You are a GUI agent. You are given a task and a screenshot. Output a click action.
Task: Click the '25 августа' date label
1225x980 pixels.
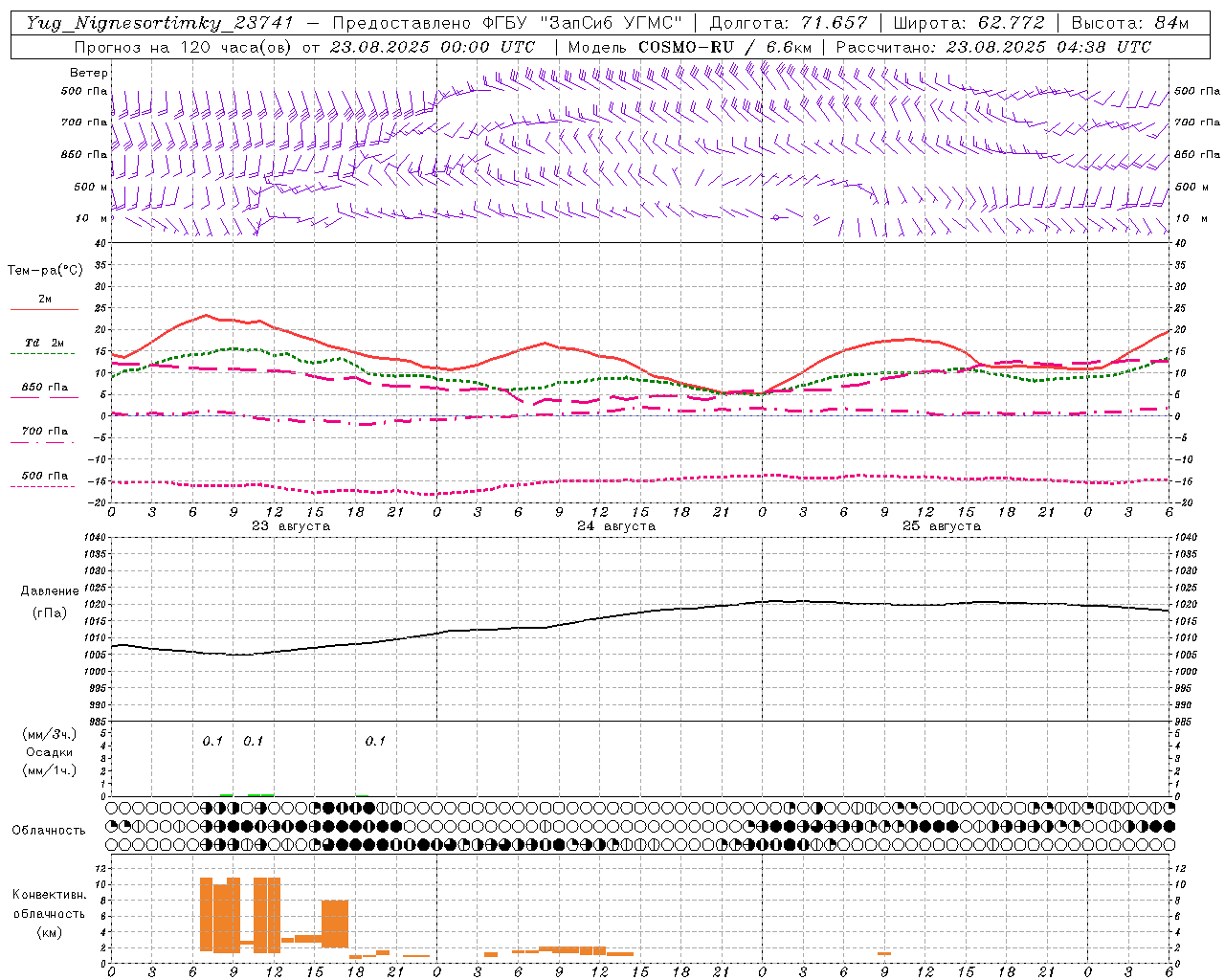(x=941, y=526)
